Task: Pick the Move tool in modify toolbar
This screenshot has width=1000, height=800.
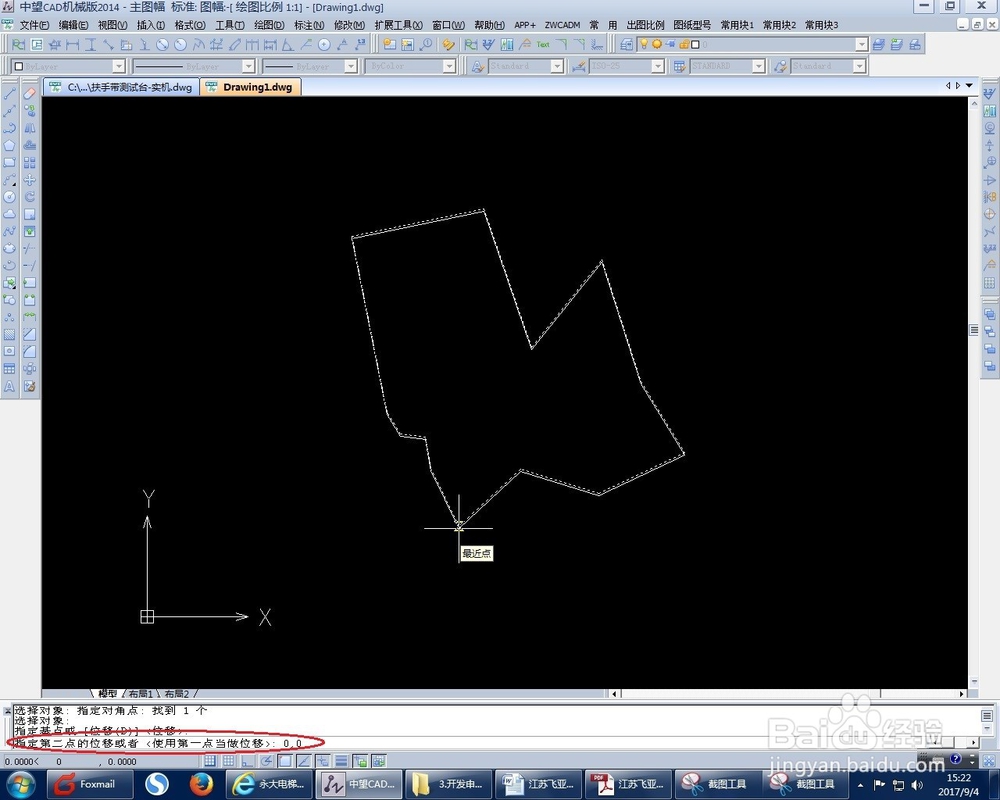Action: tap(29, 180)
